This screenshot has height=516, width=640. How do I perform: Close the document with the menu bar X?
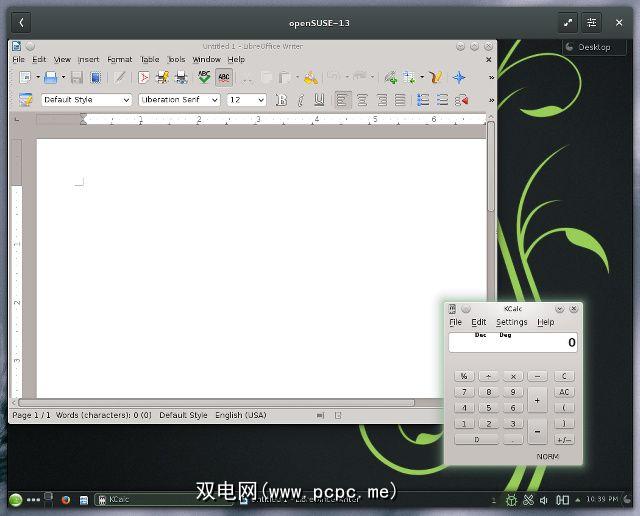(489, 60)
